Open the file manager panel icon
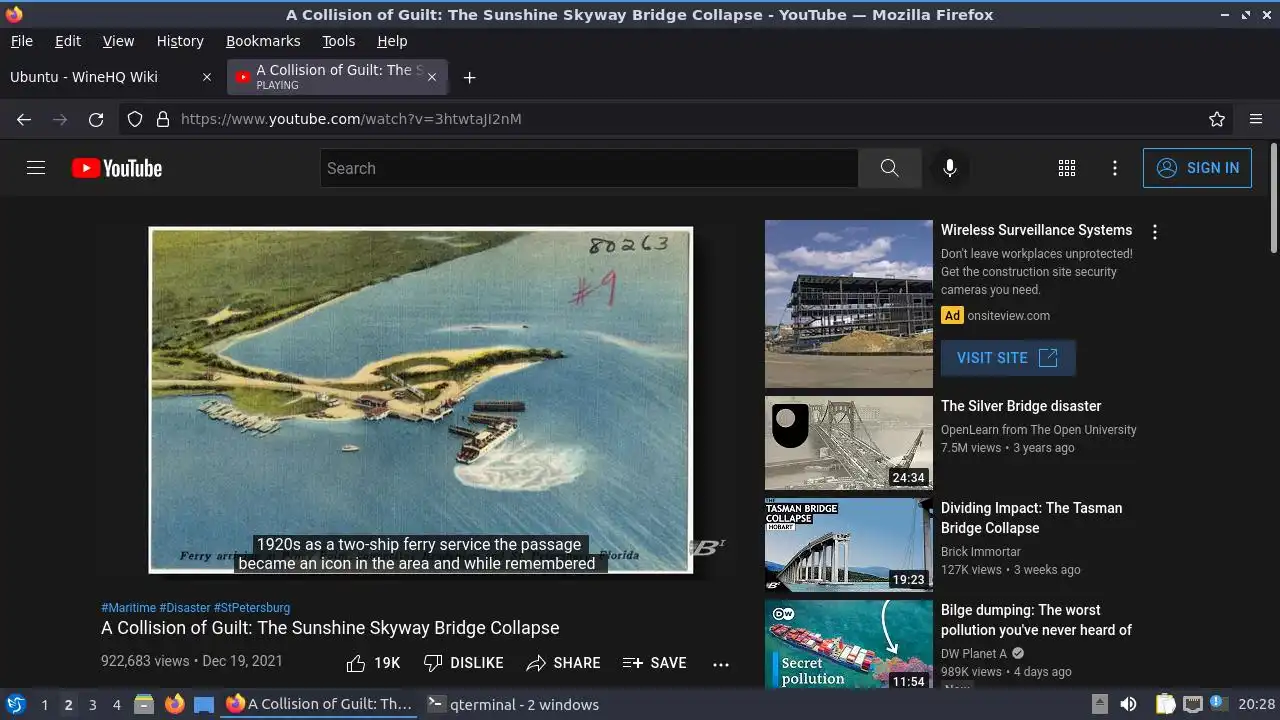This screenshot has width=1280, height=720. tap(143, 704)
